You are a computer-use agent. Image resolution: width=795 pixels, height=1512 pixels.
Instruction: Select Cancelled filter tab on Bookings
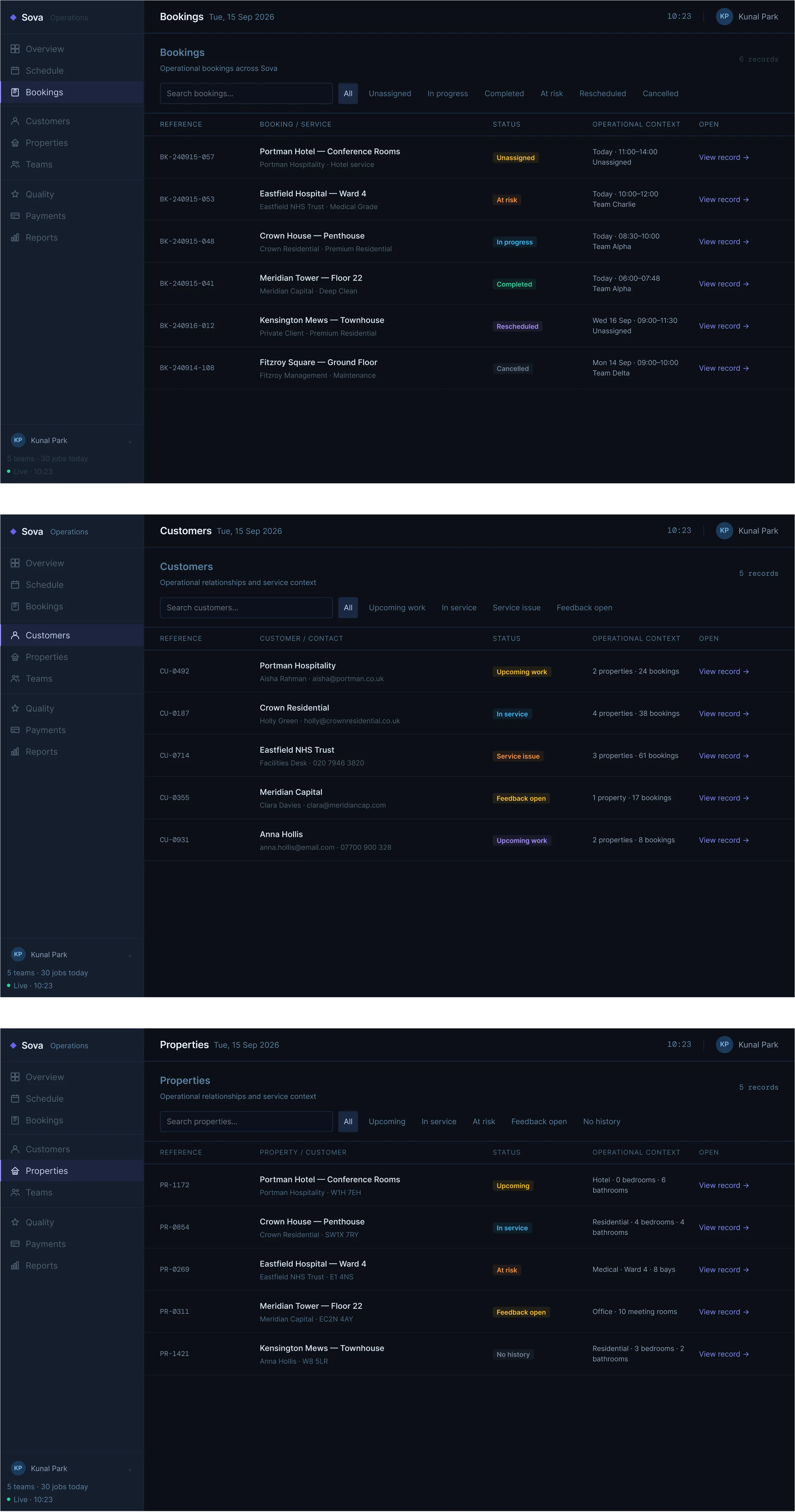click(x=660, y=94)
